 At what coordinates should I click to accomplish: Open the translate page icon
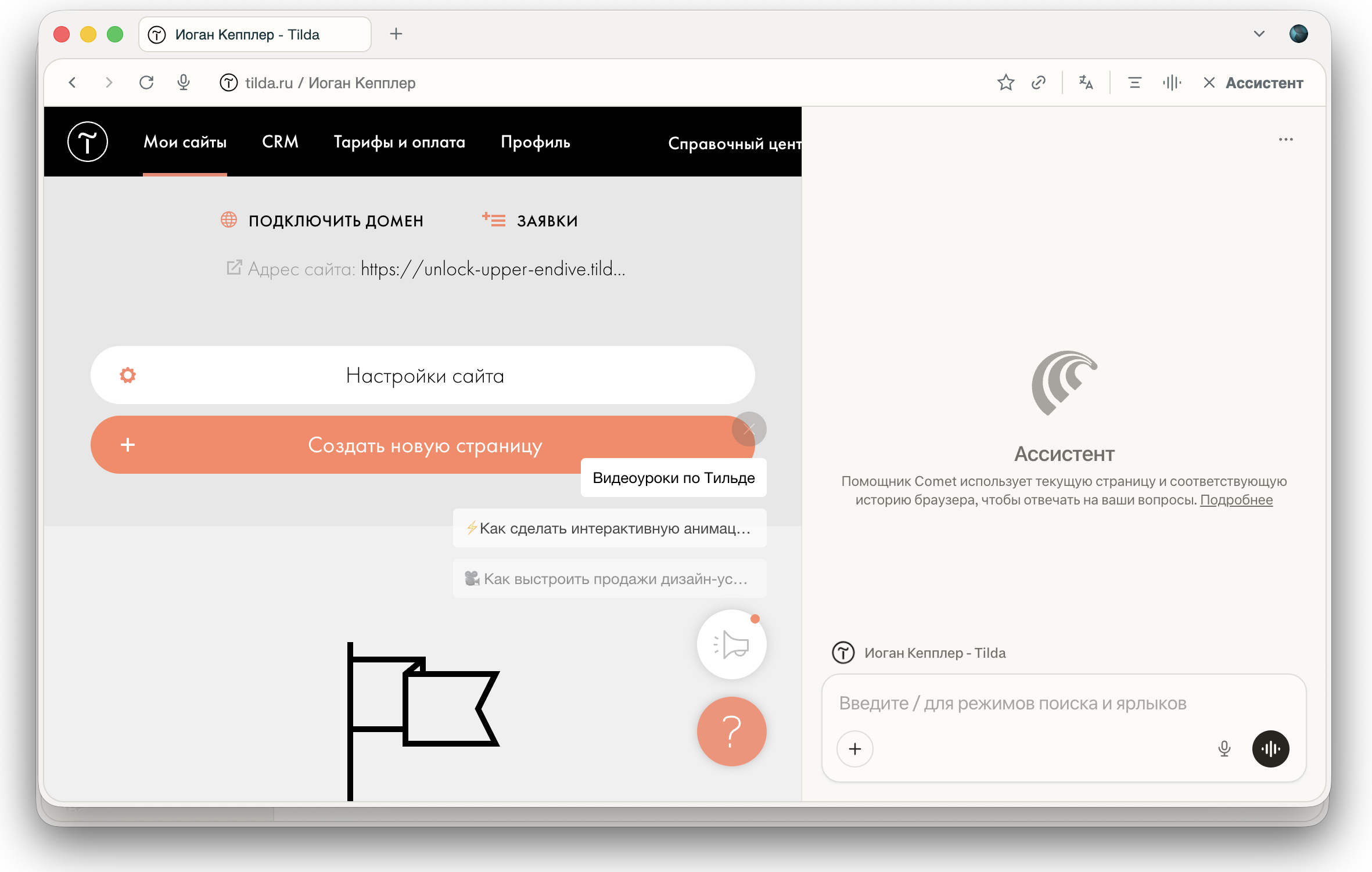coord(1086,83)
